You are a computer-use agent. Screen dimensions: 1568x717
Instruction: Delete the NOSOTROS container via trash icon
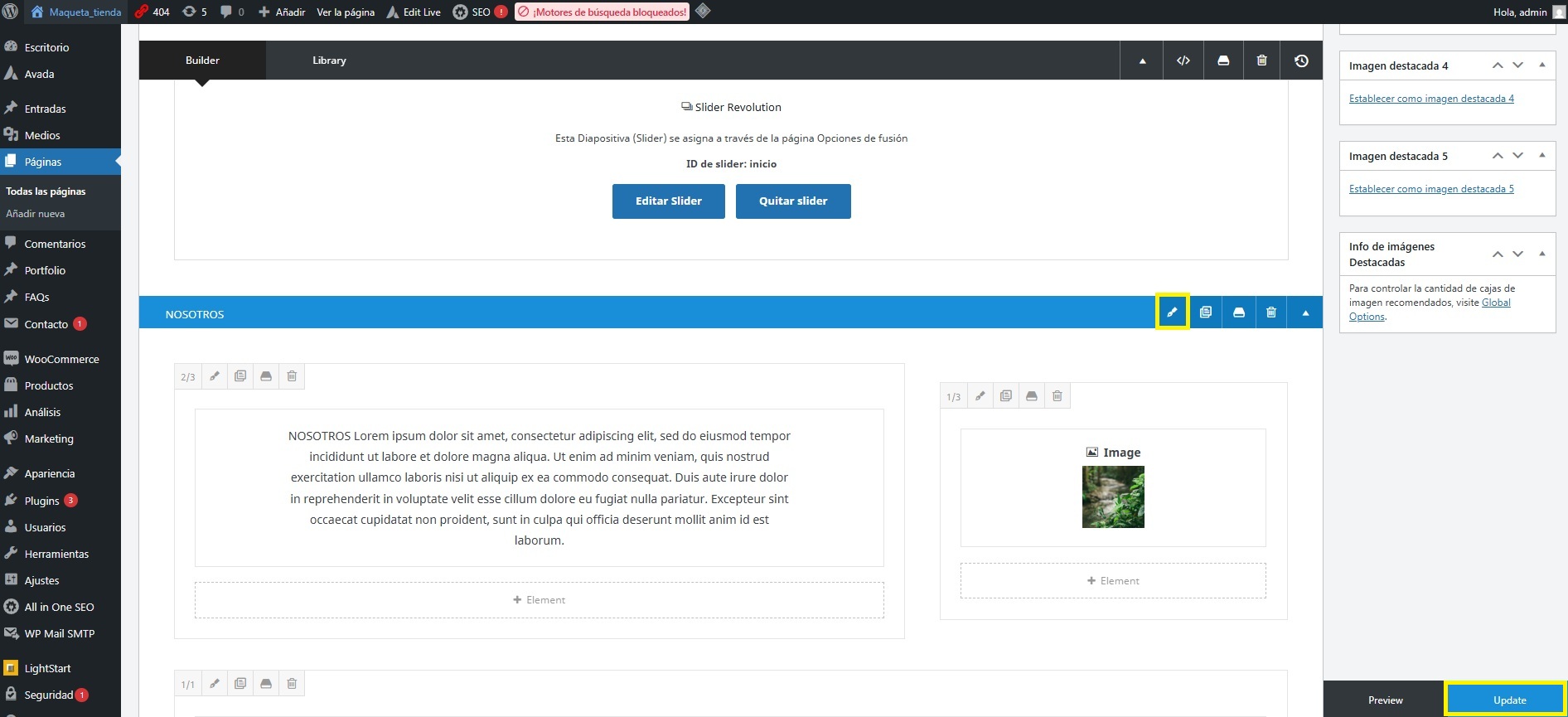(x=1271, y=312)
